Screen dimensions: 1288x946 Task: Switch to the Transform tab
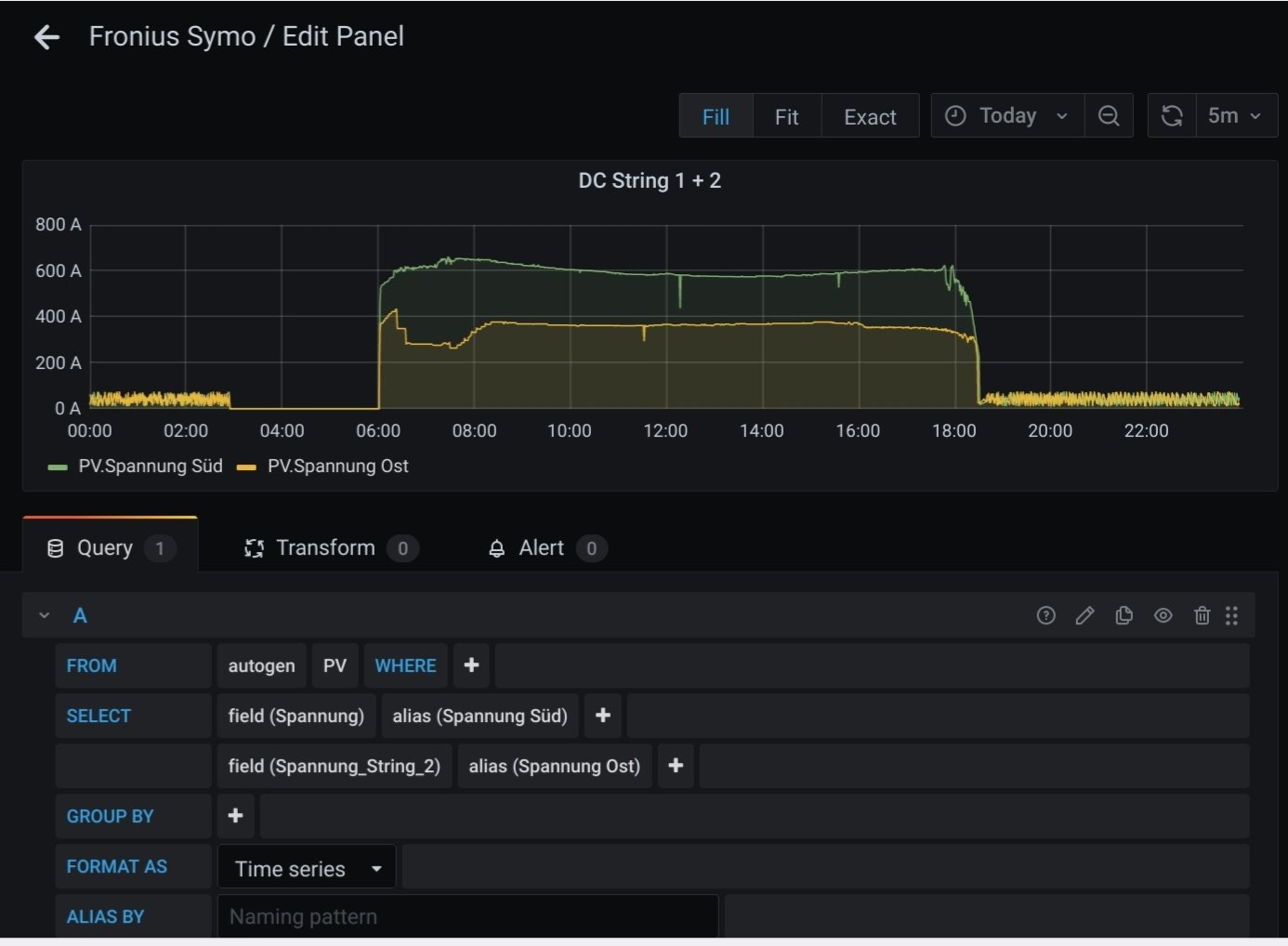[324, 548]
